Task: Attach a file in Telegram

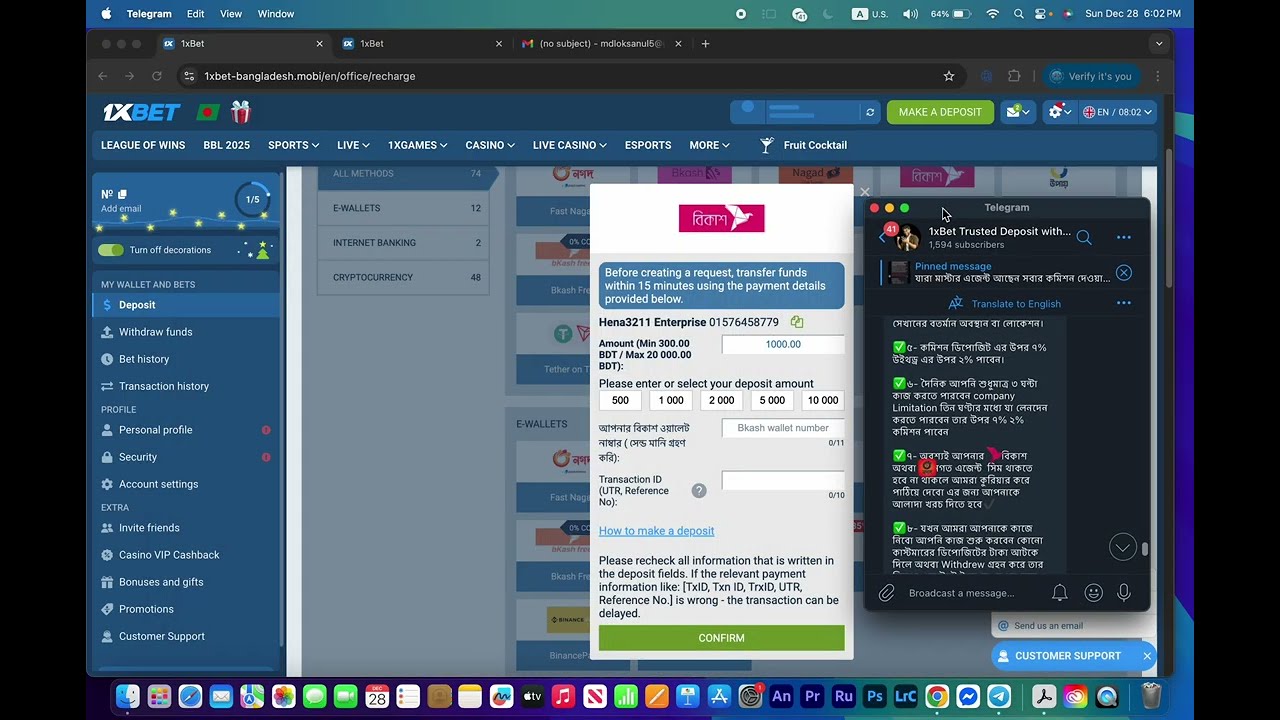Action: click(886, 593)
